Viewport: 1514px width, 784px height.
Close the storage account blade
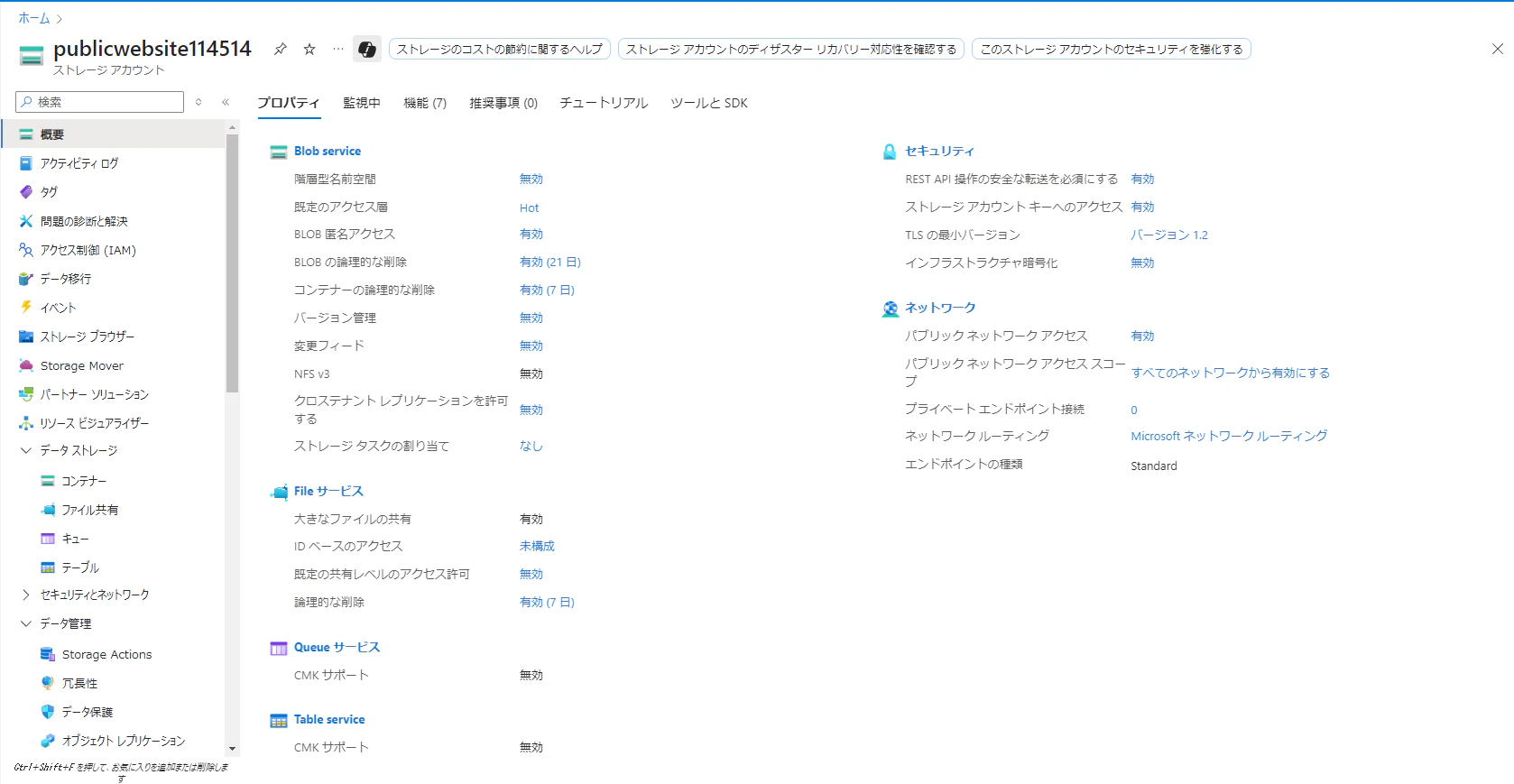tap(1498, 49)
